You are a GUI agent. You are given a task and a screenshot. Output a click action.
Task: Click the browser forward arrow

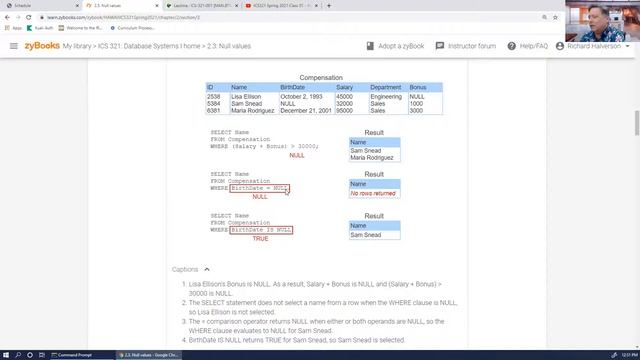(18, 18)
